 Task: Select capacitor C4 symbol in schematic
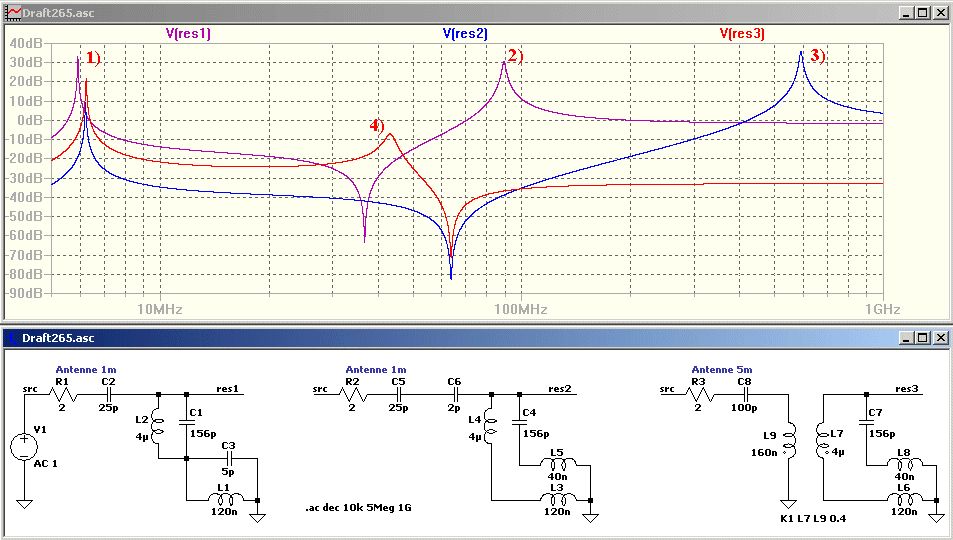coord(520,421)
